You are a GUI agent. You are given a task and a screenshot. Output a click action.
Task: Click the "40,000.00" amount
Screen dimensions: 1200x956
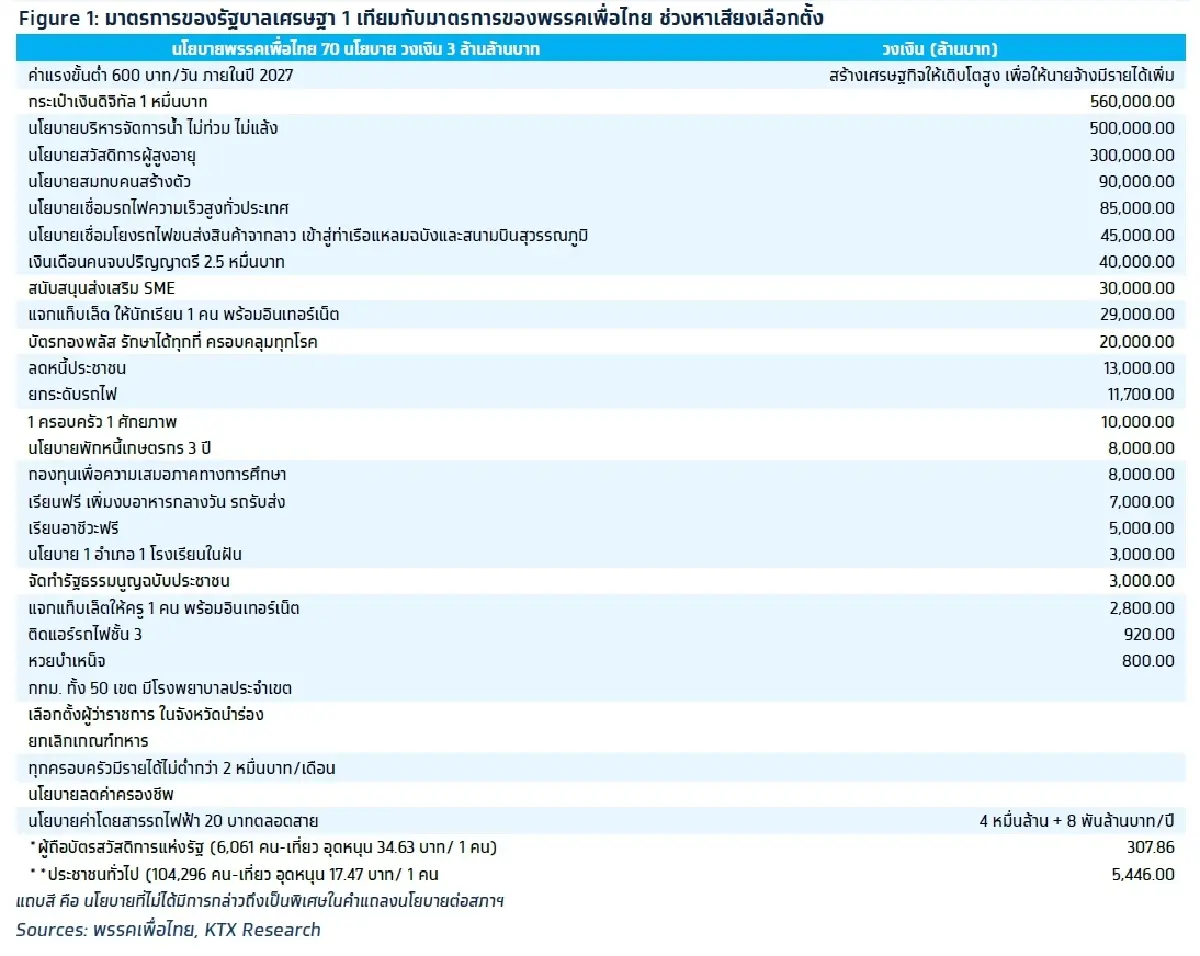(x=1136, y=261)
